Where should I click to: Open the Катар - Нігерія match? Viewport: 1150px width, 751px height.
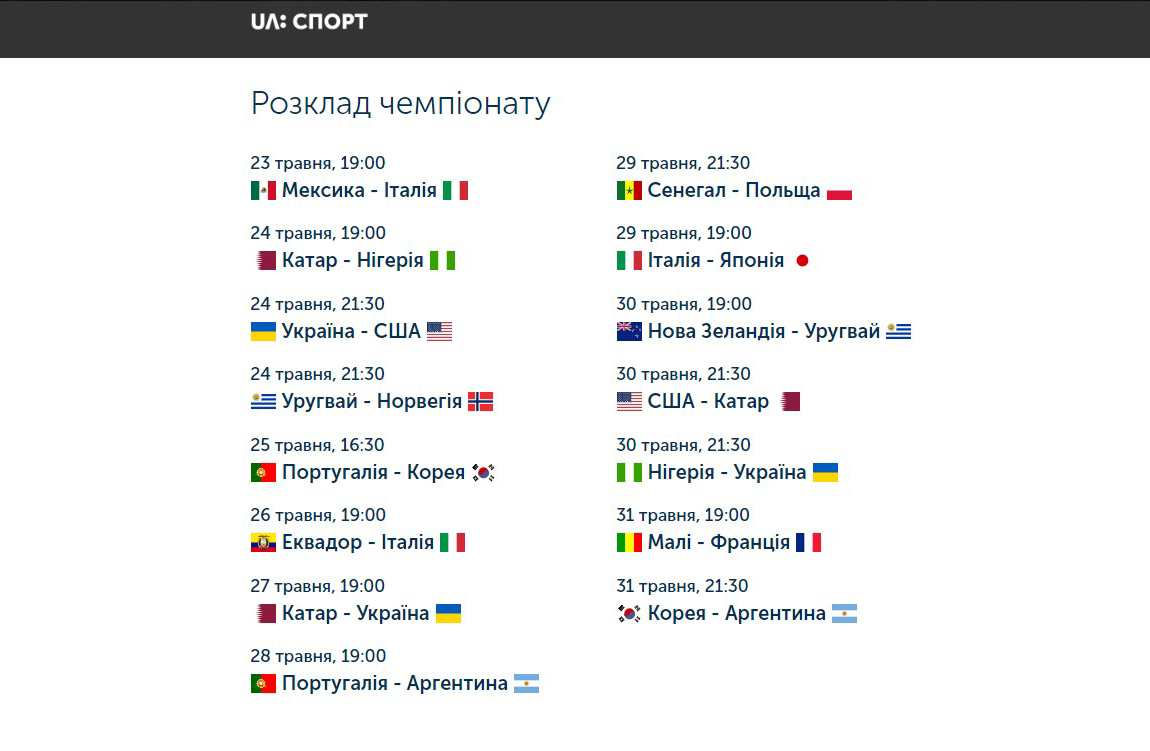point(353,260)
